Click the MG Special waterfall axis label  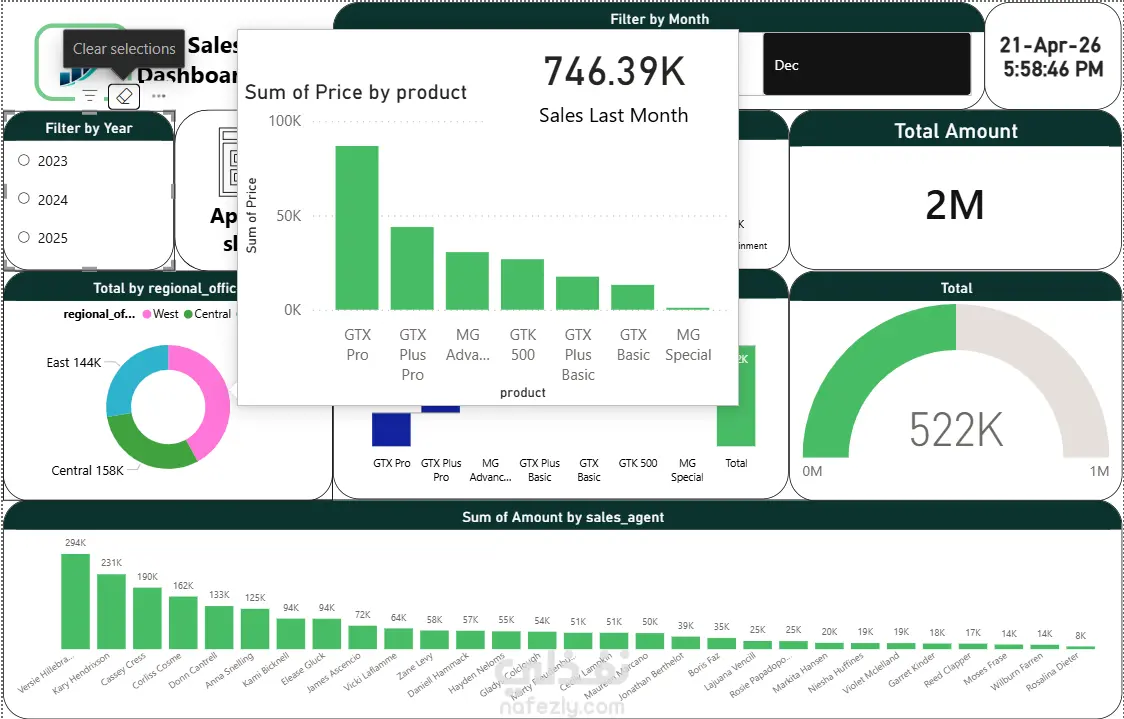click(687, 470)
